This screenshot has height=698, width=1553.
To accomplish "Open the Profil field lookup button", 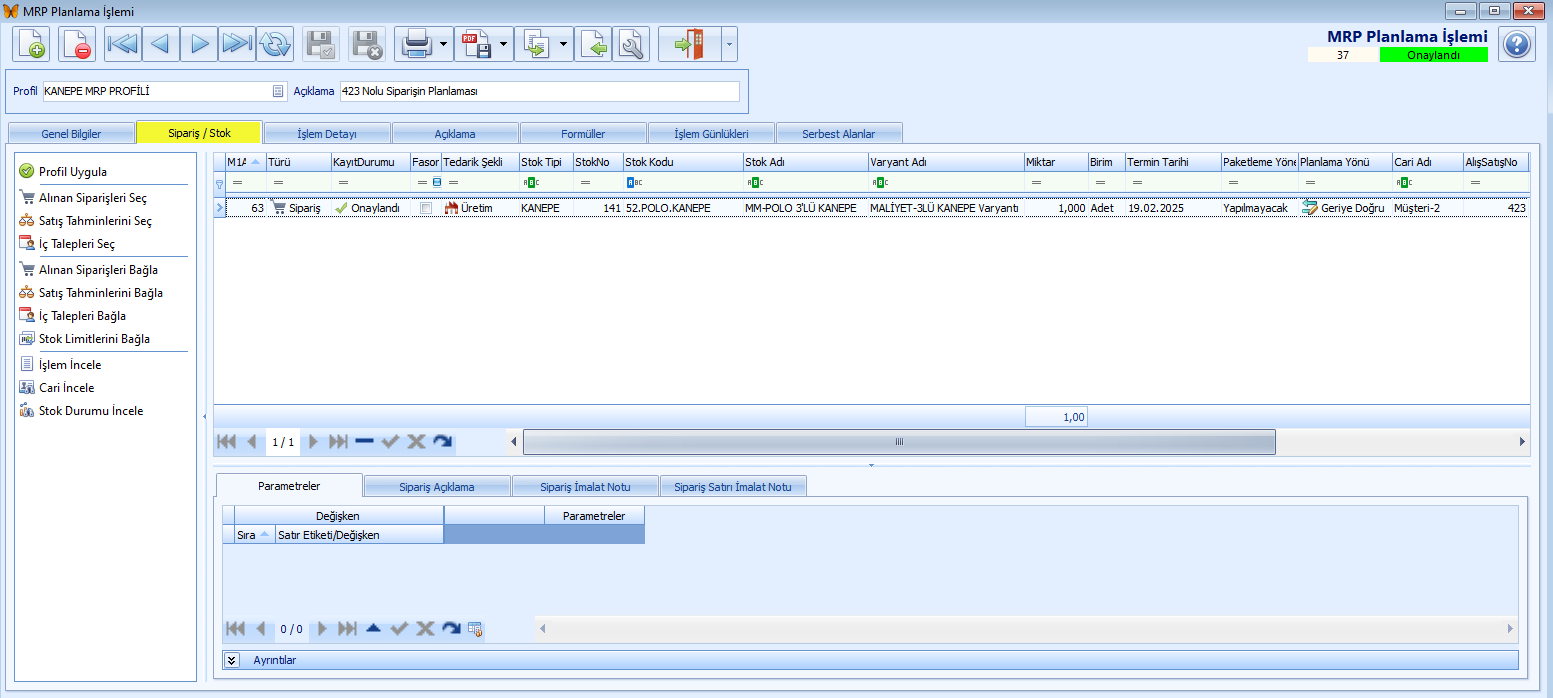I will click(x=279, y=92).
